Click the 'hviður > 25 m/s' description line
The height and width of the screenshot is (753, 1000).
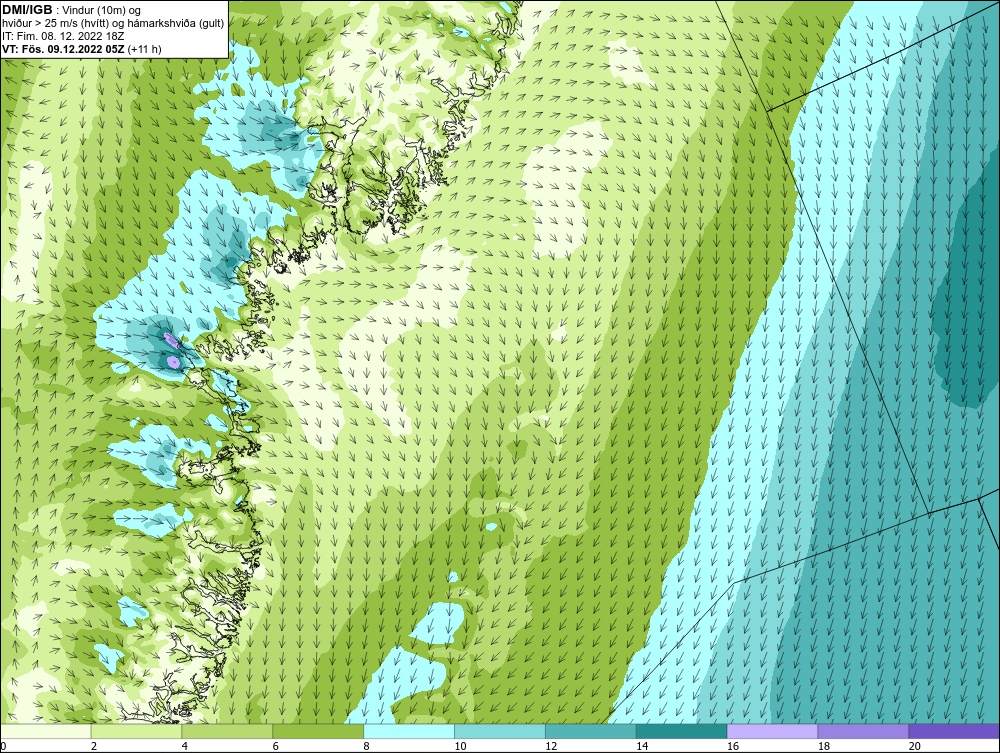(x=113, y=24)
